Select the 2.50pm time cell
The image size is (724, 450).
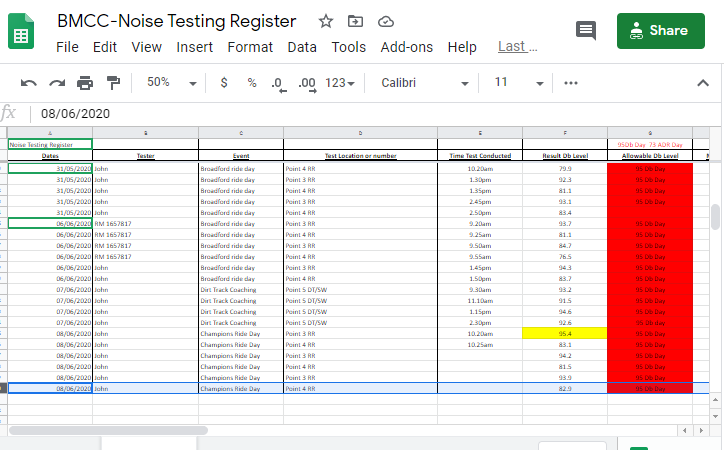tap(480, 212)
